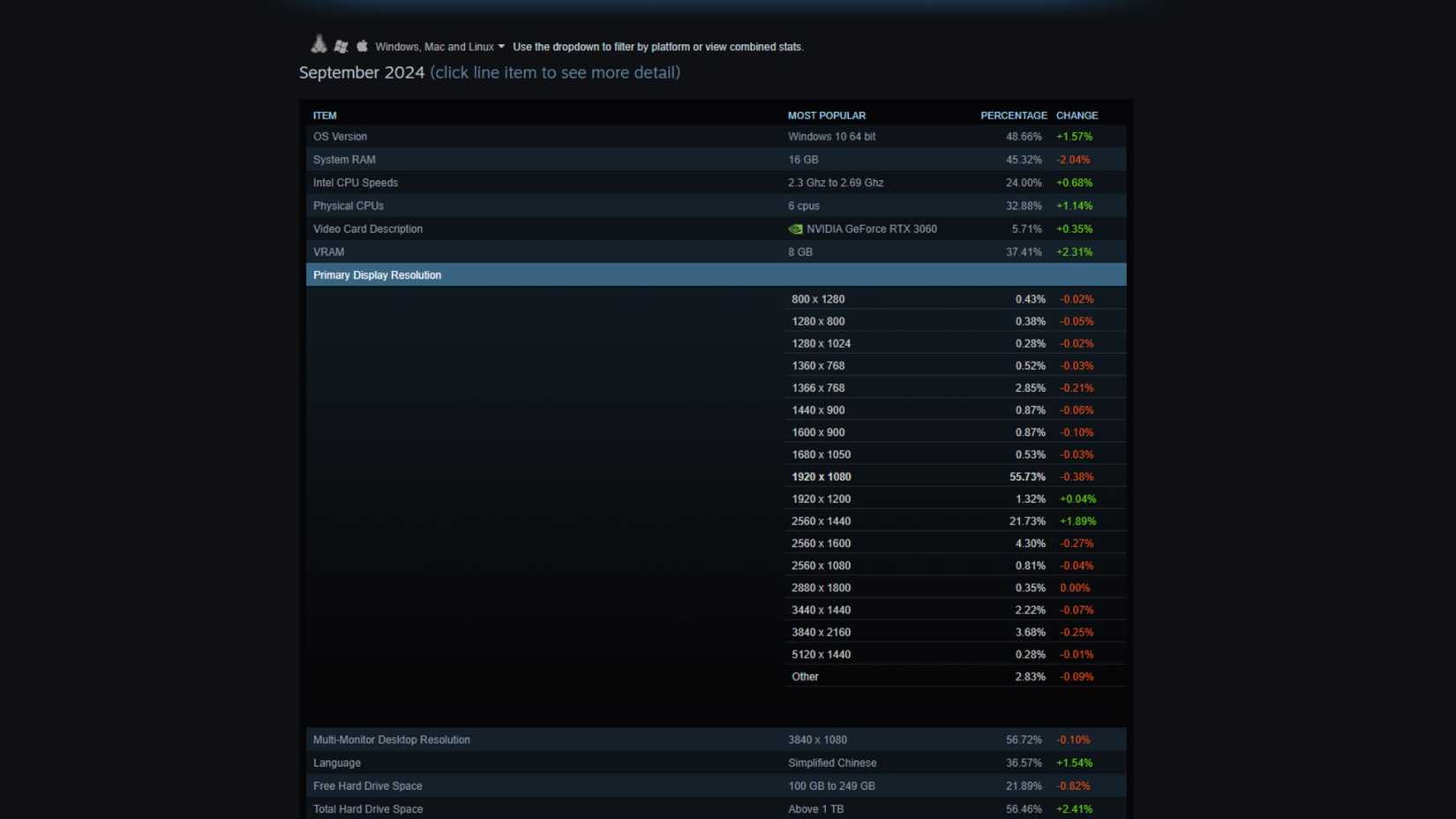This screenshot has width=1456, height=819.
Task: Click the PERCENTAGE column header
Action: [1014, 116]
